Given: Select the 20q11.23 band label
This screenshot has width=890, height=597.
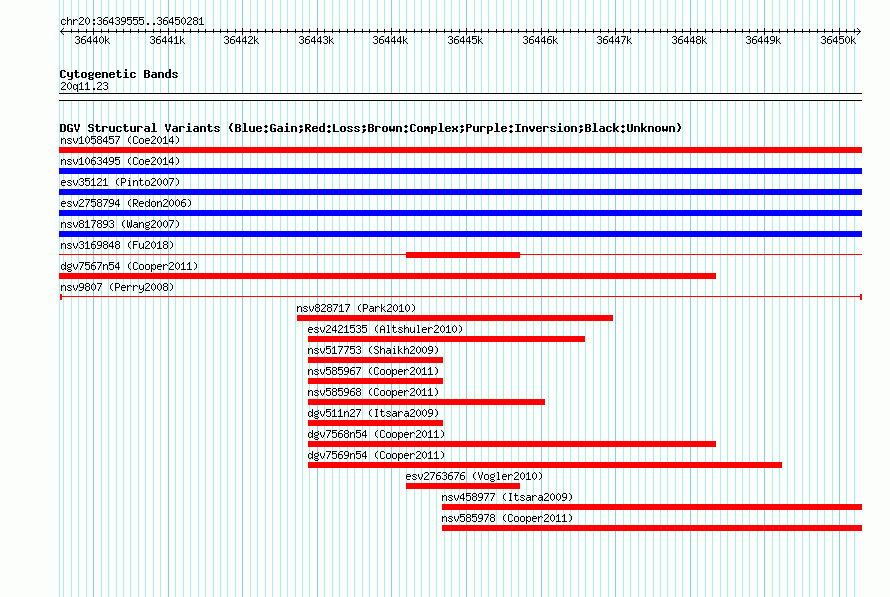Looking at the screenshot, I should [x=84, y=86].
